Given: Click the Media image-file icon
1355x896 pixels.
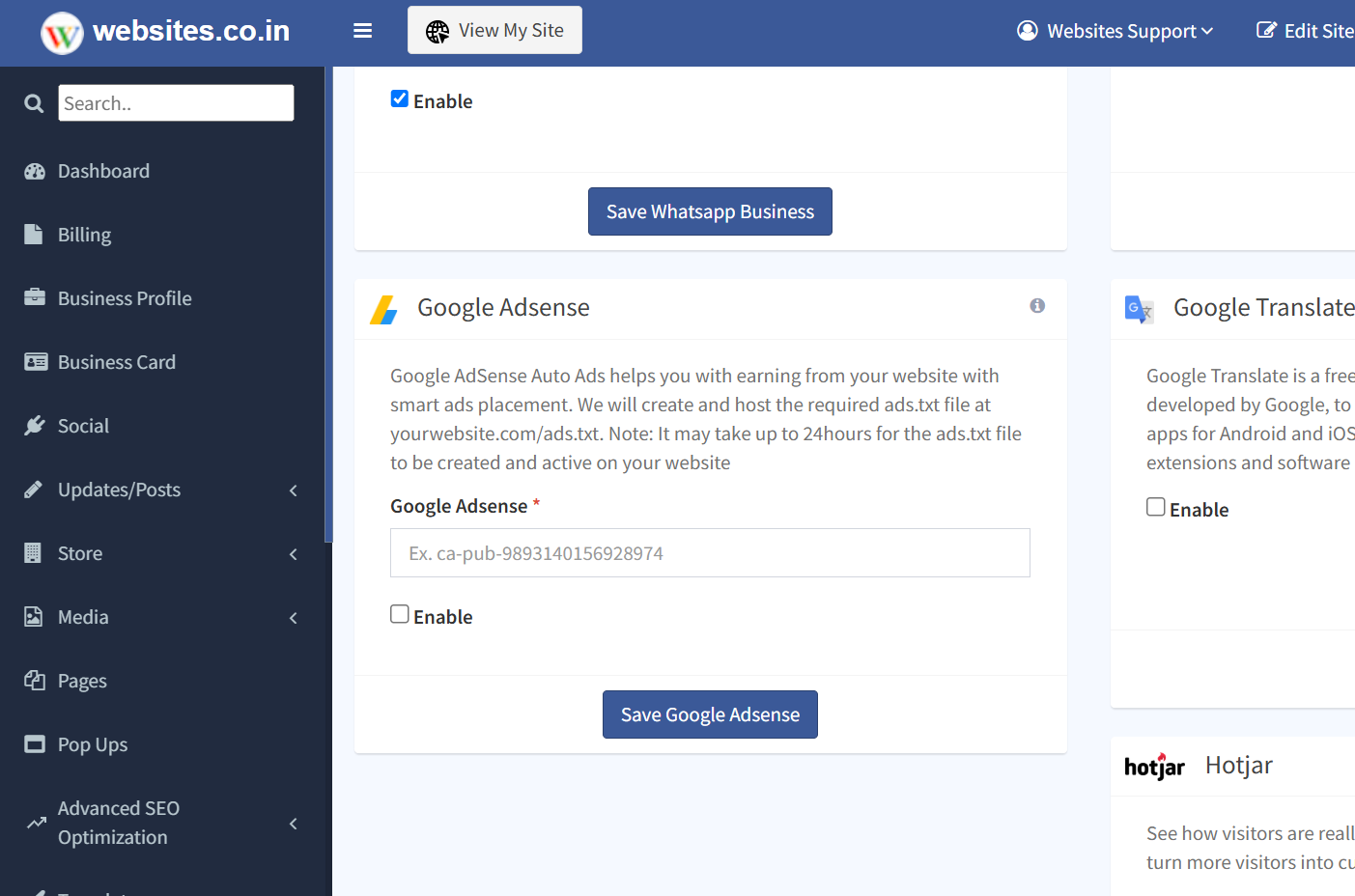Looking at the screenshot, I should pyautogui.click(x=34, y=617).
